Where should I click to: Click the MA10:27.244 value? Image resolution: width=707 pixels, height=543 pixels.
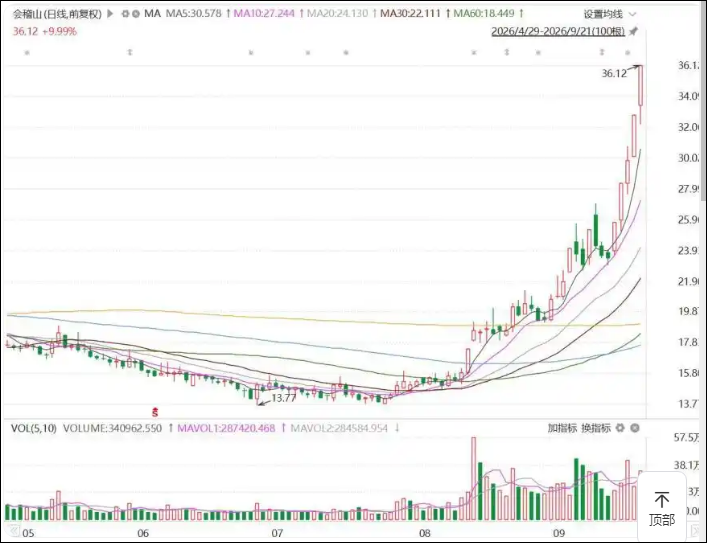264,14
